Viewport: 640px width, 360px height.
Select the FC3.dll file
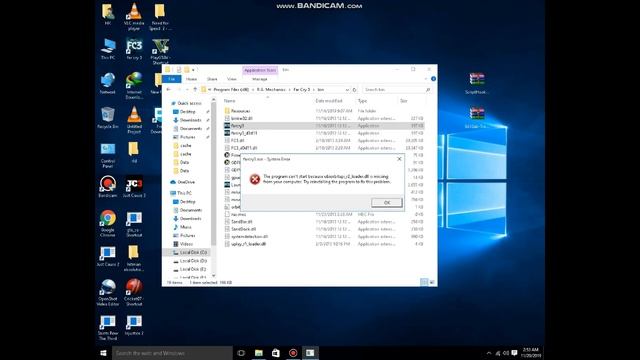[x=238, y=140]
